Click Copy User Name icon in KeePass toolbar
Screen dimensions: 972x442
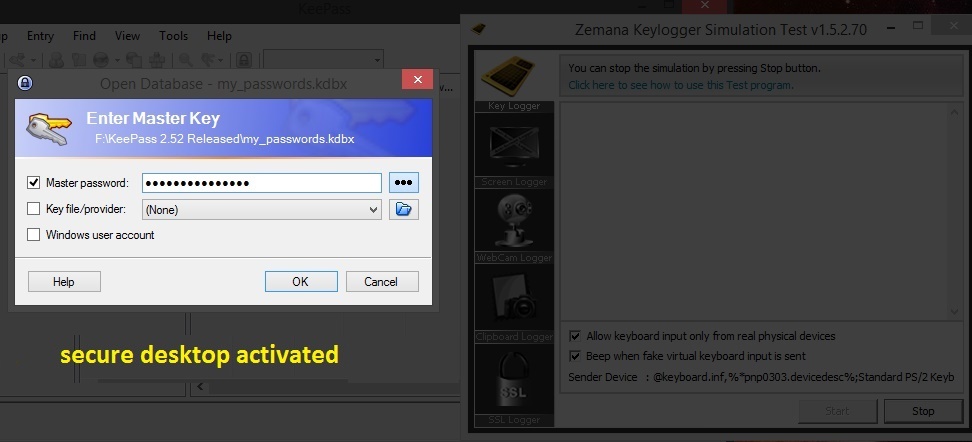[56, 60]
